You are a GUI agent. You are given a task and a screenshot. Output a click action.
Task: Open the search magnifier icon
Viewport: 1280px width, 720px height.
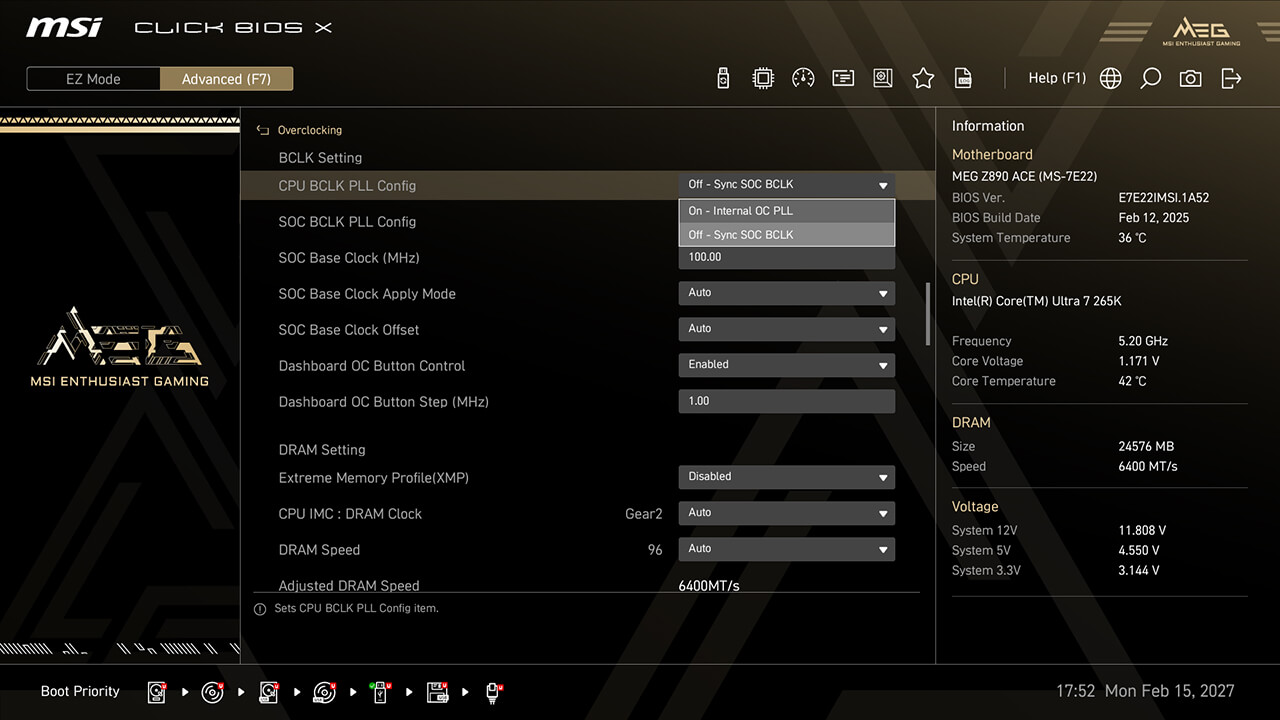pos(1150,78)
